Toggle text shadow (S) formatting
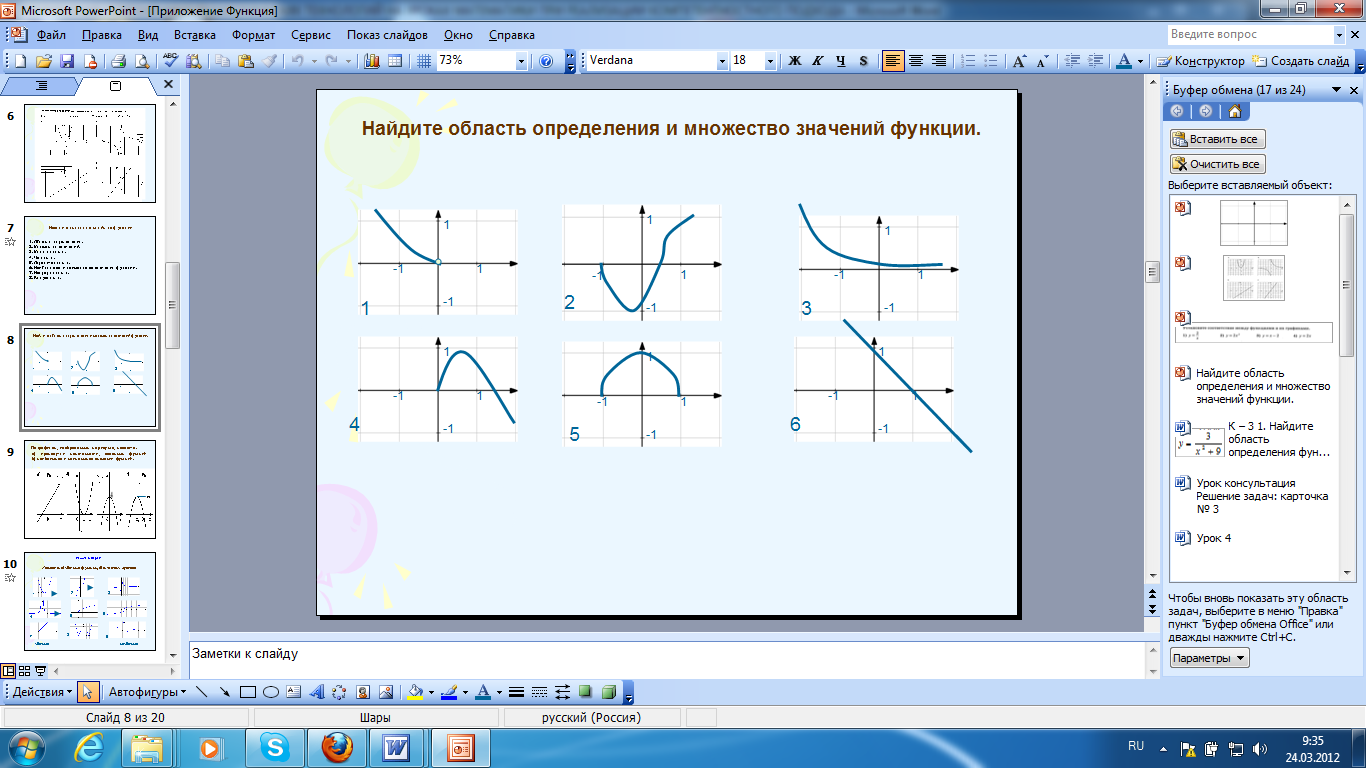This screenshot has width=1366, height=768. coord(863,61)
